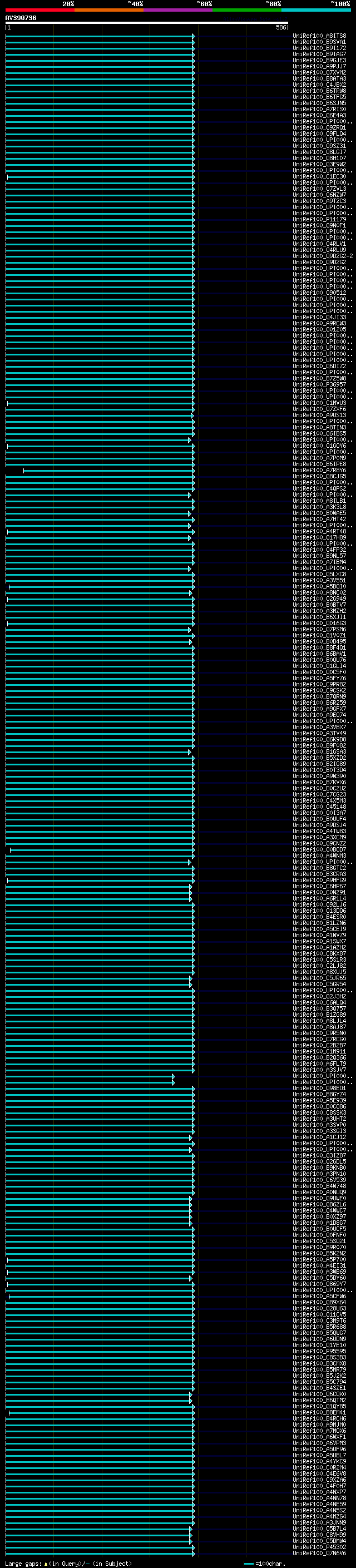The image size is (356, 1568).
Task: Open hit UniRef100_Q7XVM2
Action: (x=319, y=72)
